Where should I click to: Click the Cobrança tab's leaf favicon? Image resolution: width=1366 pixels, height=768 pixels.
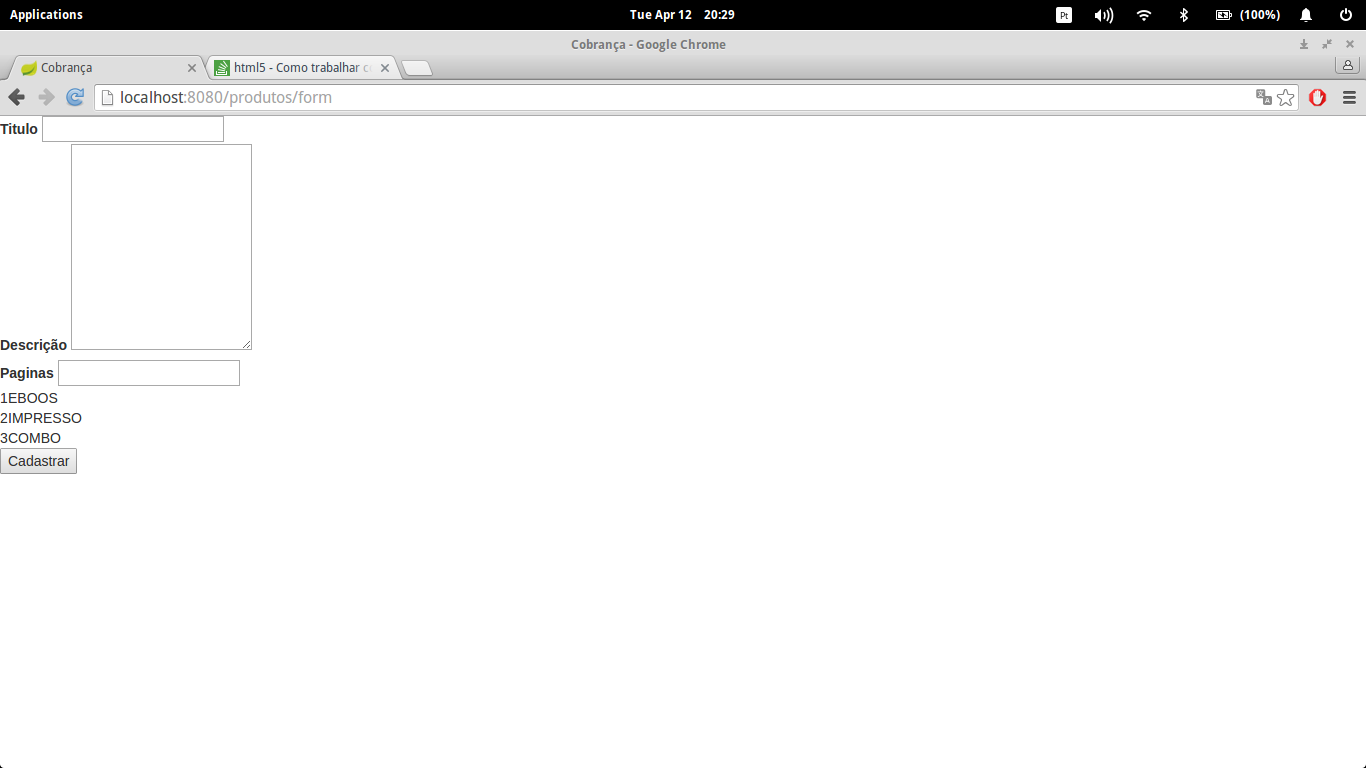point(29,68)
